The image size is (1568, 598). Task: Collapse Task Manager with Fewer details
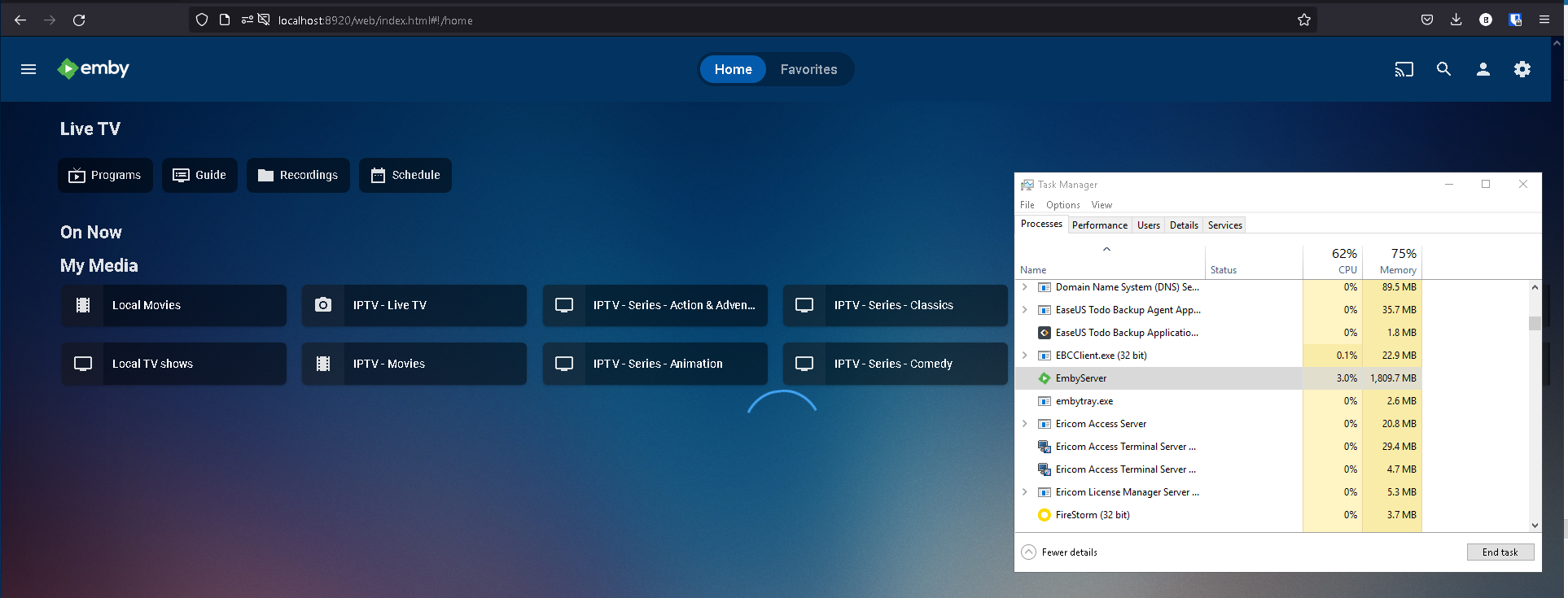(1059, 552)
